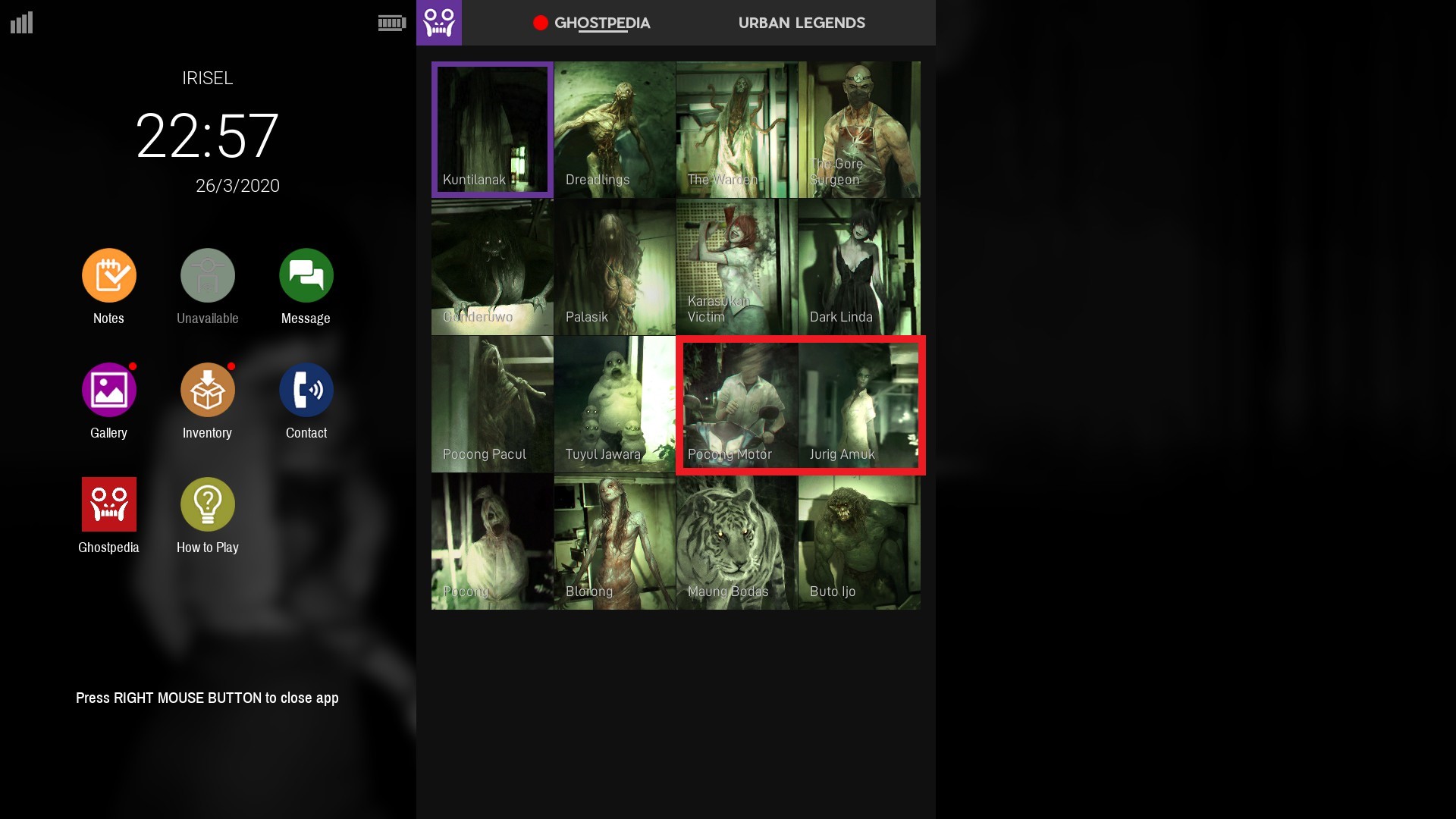Open the Contact phone icon
The height and width of the screenshot is (819, 1456).
coord(306,390)
